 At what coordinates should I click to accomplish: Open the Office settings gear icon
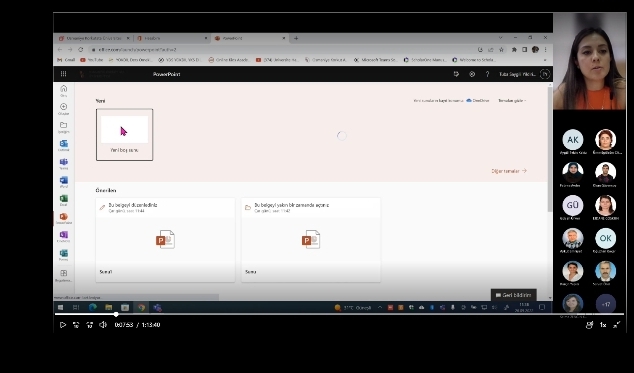[472, 74]
